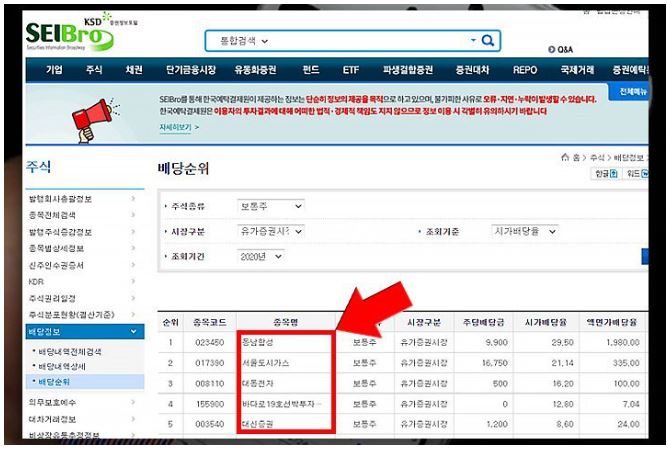The image size is (668, 450).
Task: Click stock code 155900
Action: (x=210, y=404)
